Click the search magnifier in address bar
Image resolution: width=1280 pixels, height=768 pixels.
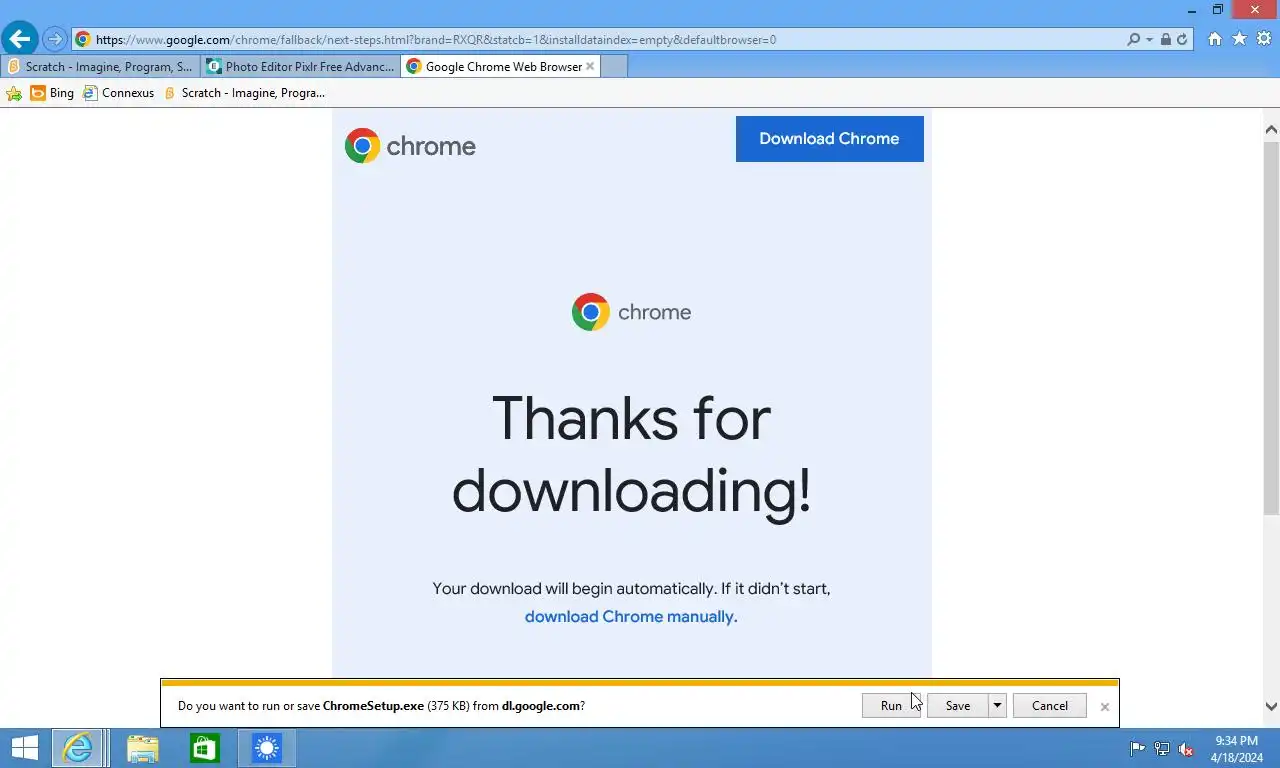1133,40
